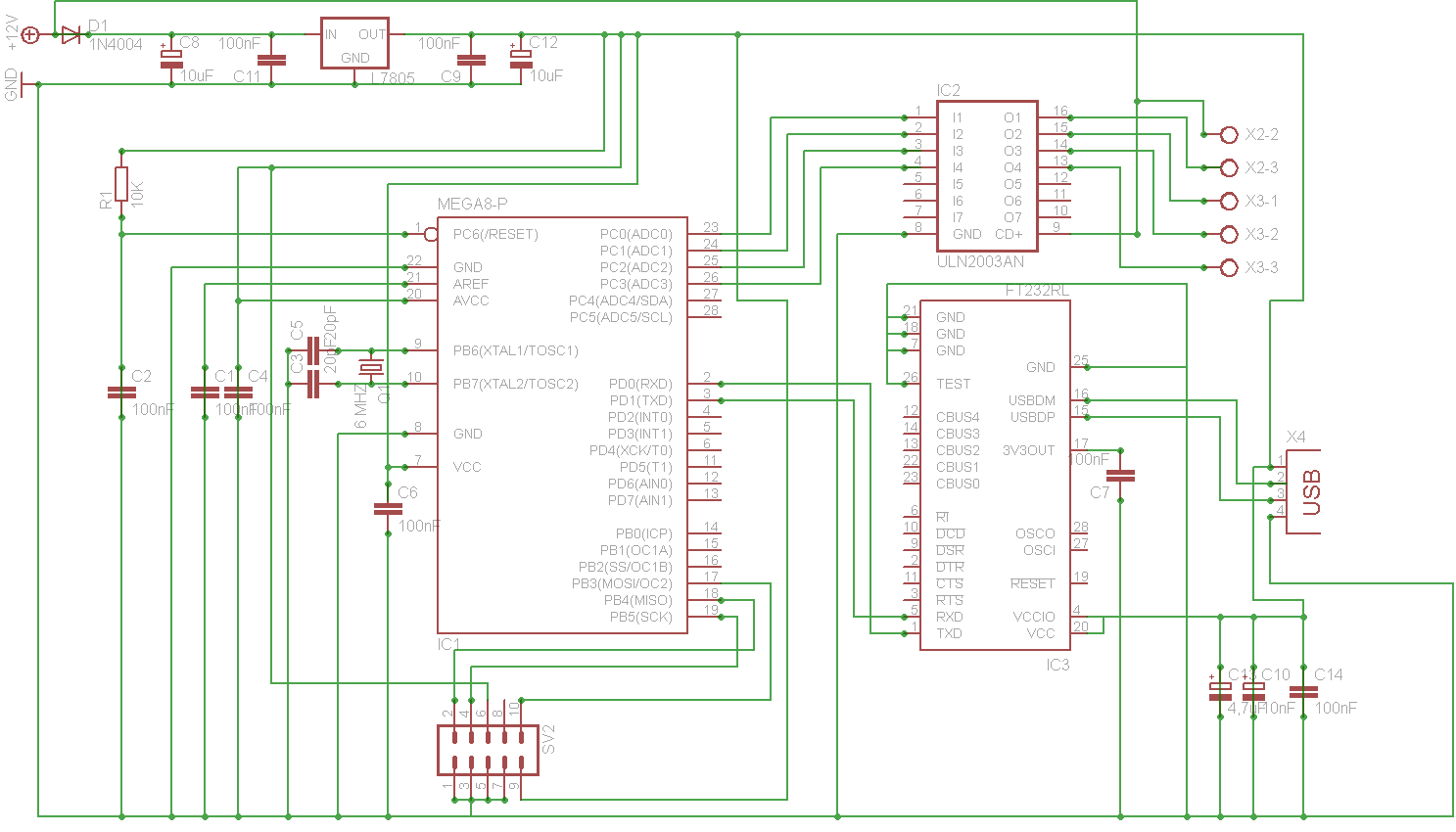Click the AVCC pin label
Viewport: 1456px width, 832px height.
(471, 300)
